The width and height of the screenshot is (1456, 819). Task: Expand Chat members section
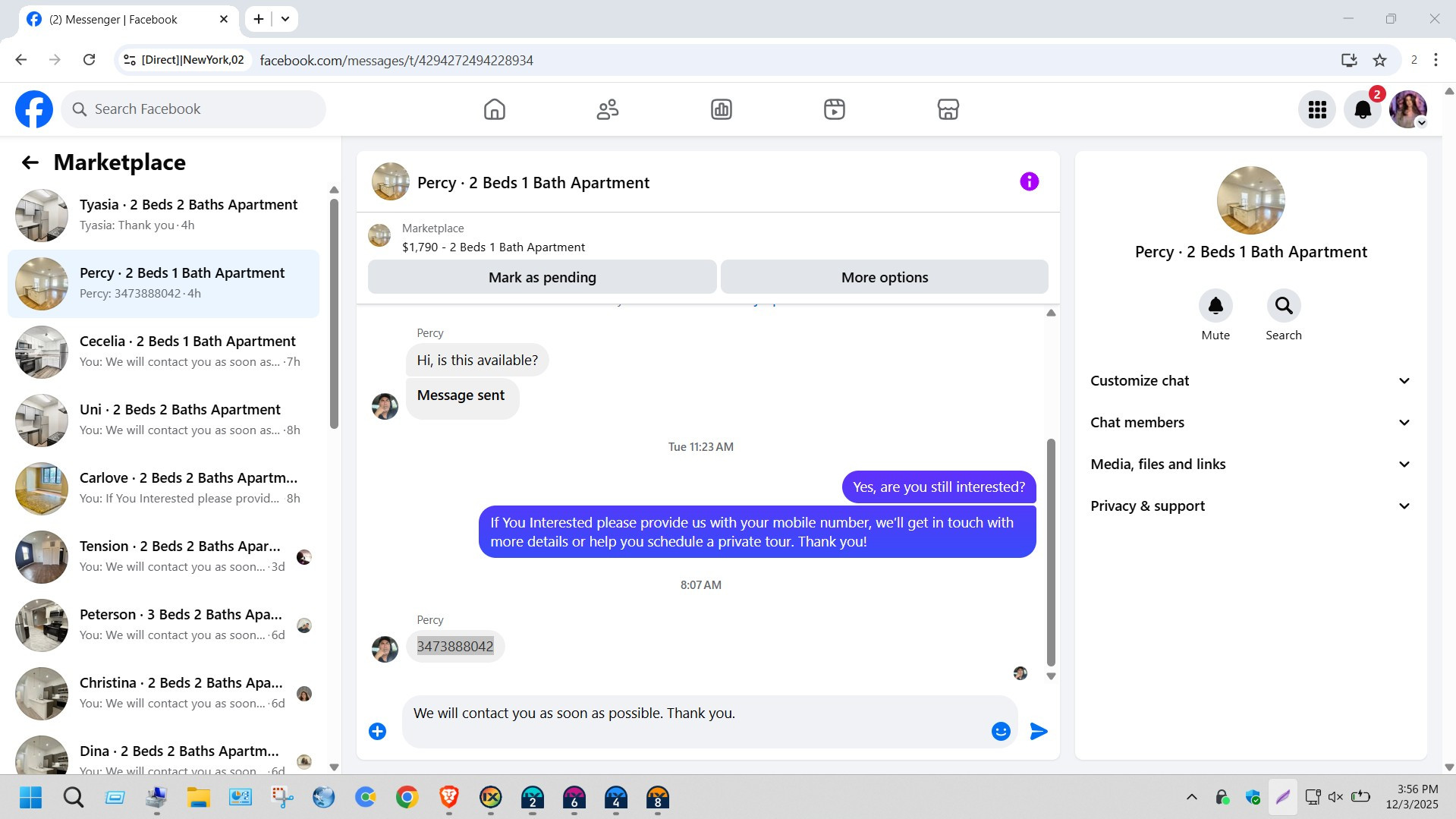1250,423
